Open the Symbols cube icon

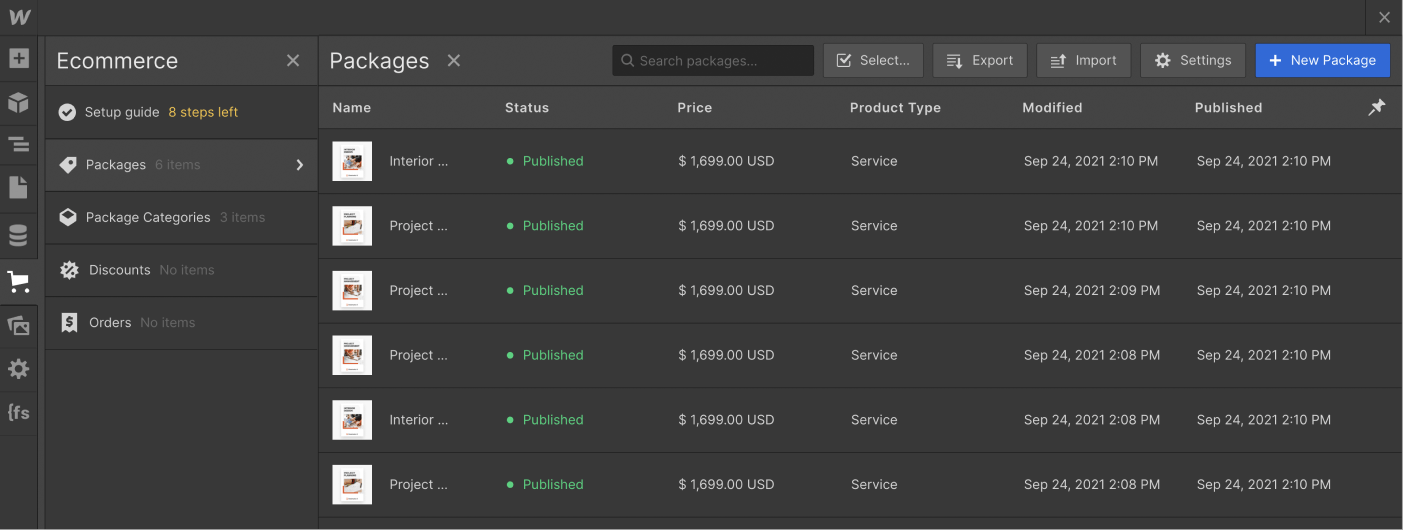(18, 102)
